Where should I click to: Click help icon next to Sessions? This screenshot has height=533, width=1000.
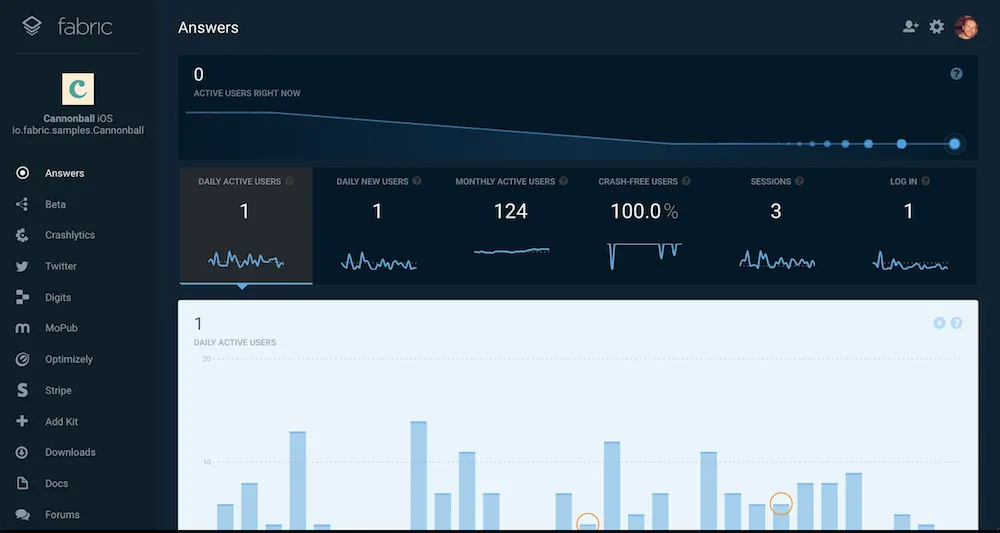[x=799, y=181]
